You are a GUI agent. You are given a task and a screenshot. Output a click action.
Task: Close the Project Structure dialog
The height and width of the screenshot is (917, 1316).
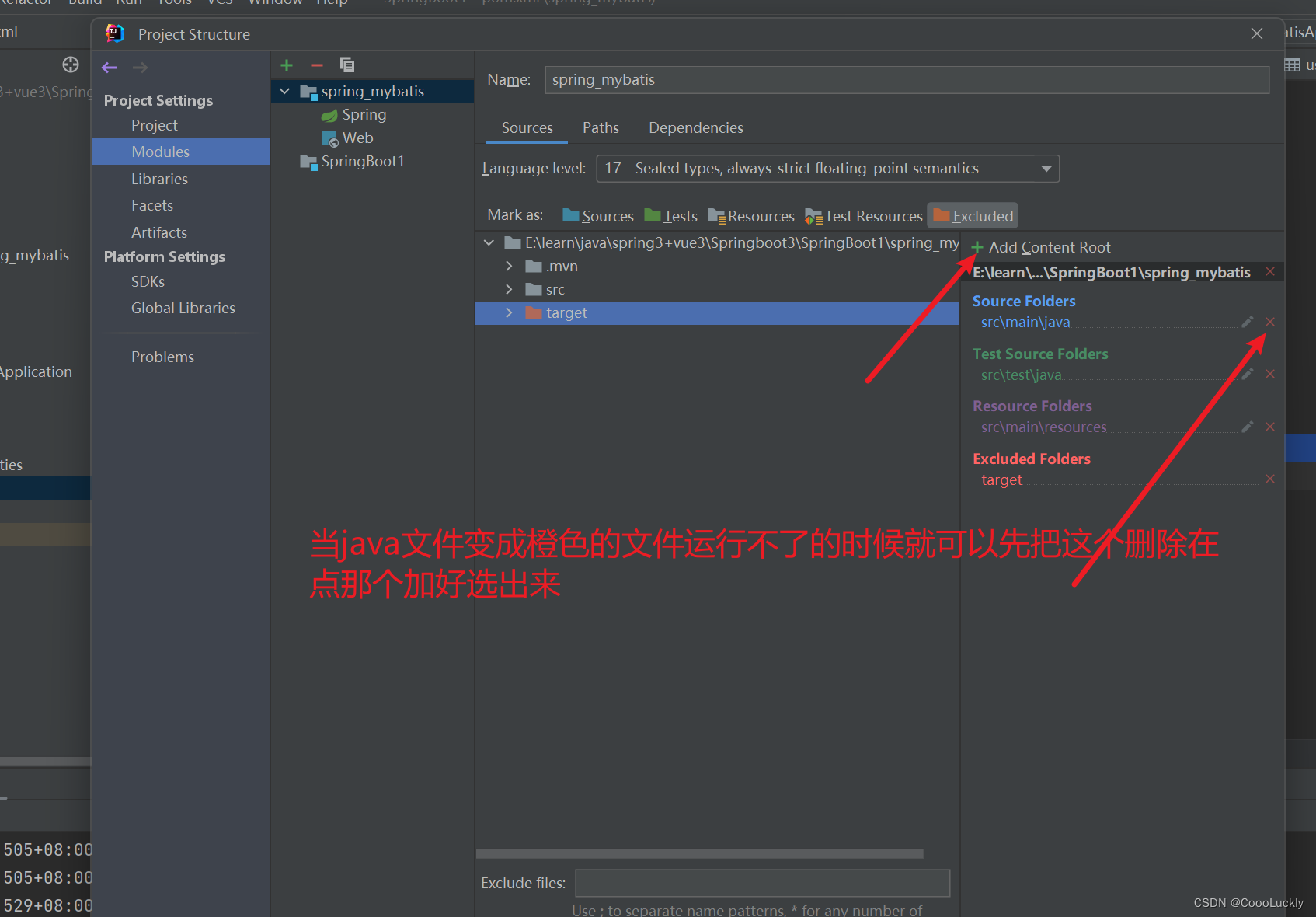(x=1257, y=33)
